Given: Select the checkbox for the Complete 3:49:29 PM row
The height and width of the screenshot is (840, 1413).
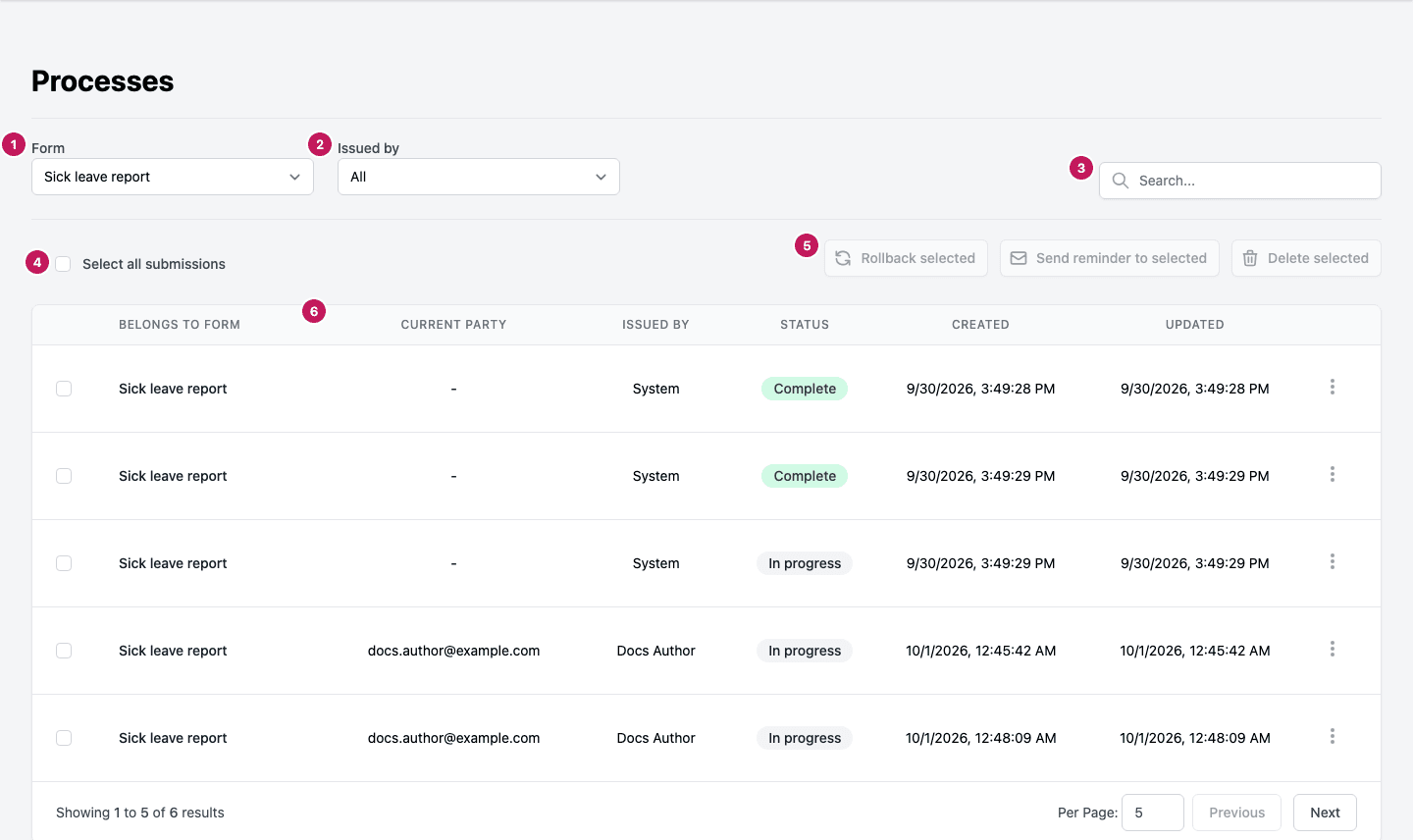Looking at the screenshot, I should (64, 476).
